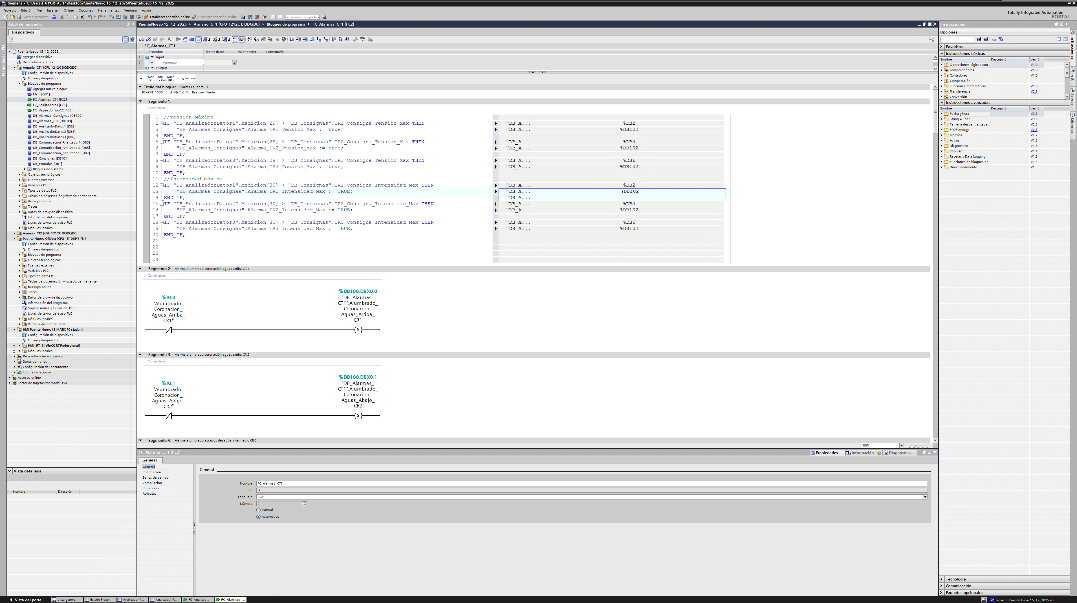Switch to Información tab in inspector
Viewport: 1077px width, 603px height.
pos(863,453)
